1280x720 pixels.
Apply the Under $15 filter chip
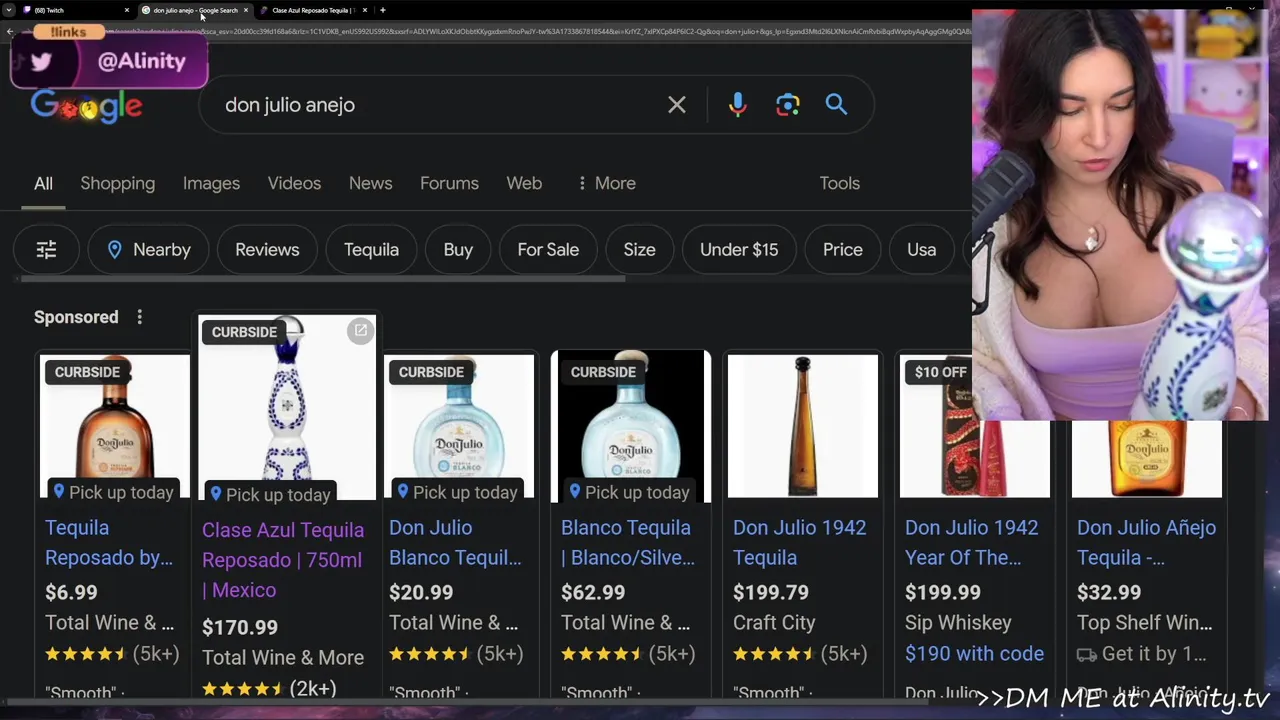[739, 250]
